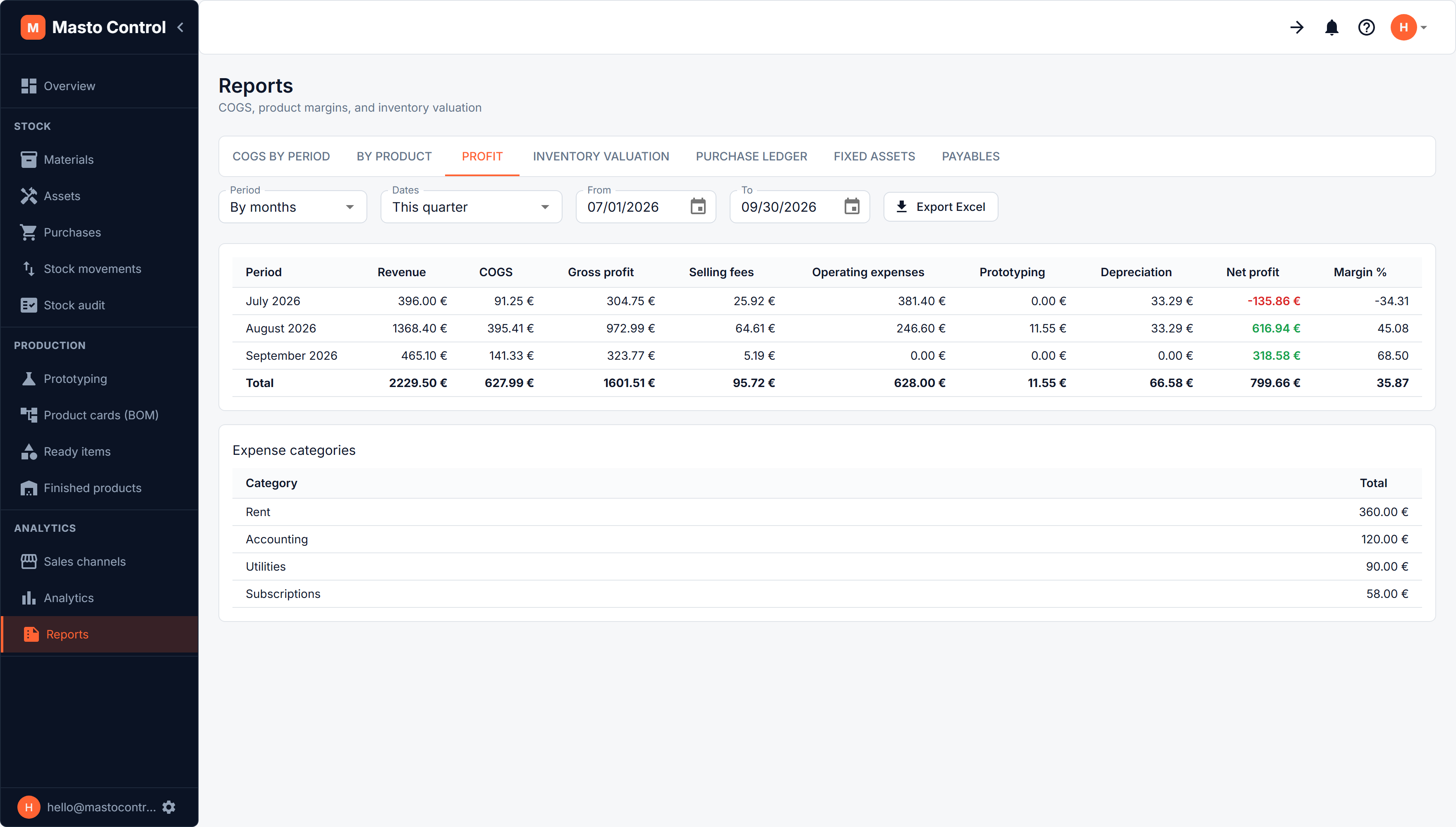Collapse the sidebar with the chevron icon
1456x827 pixels.
click(180, 27)
